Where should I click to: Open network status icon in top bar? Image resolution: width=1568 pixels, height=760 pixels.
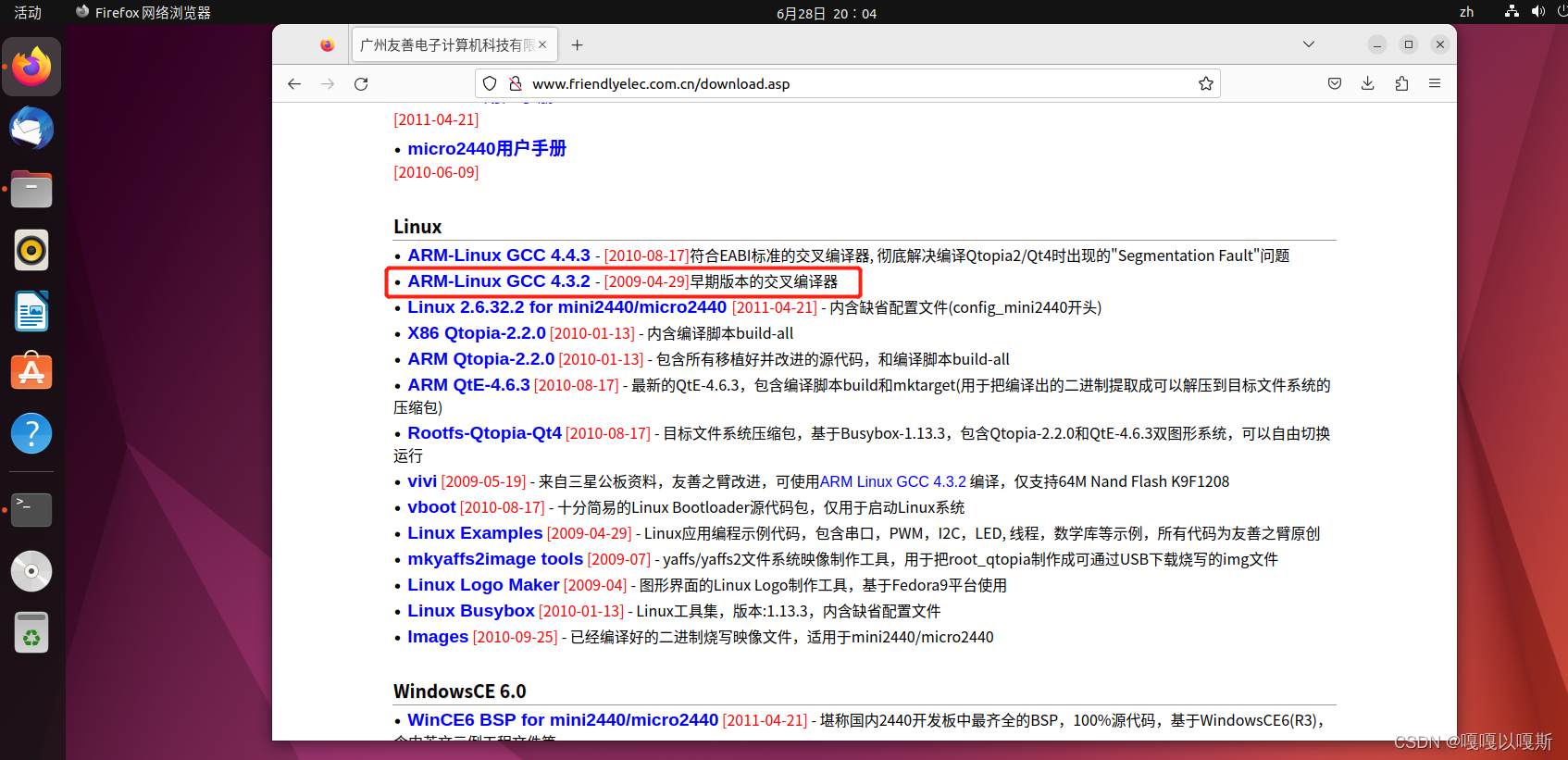click(x=1512, y=12)
